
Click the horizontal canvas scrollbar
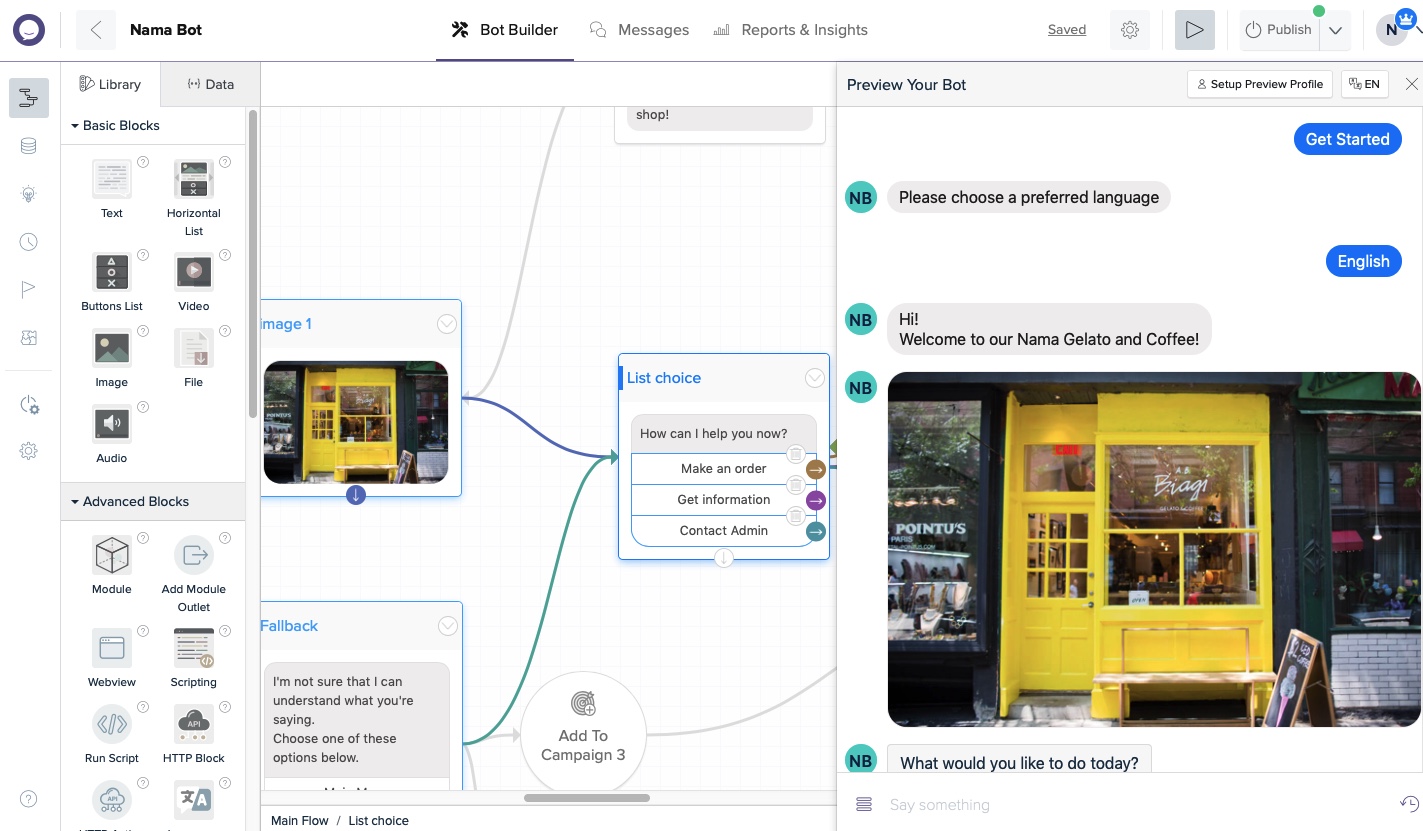tap(587, 797)
